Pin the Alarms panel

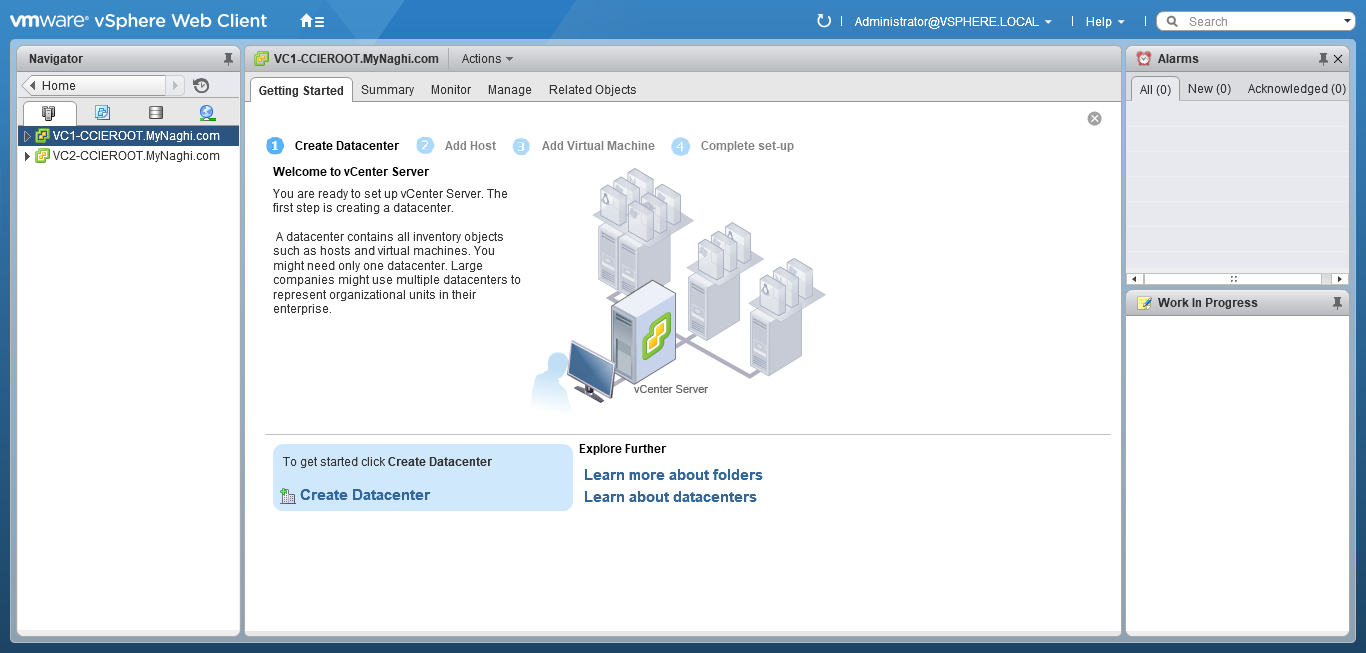[1323, 59]
